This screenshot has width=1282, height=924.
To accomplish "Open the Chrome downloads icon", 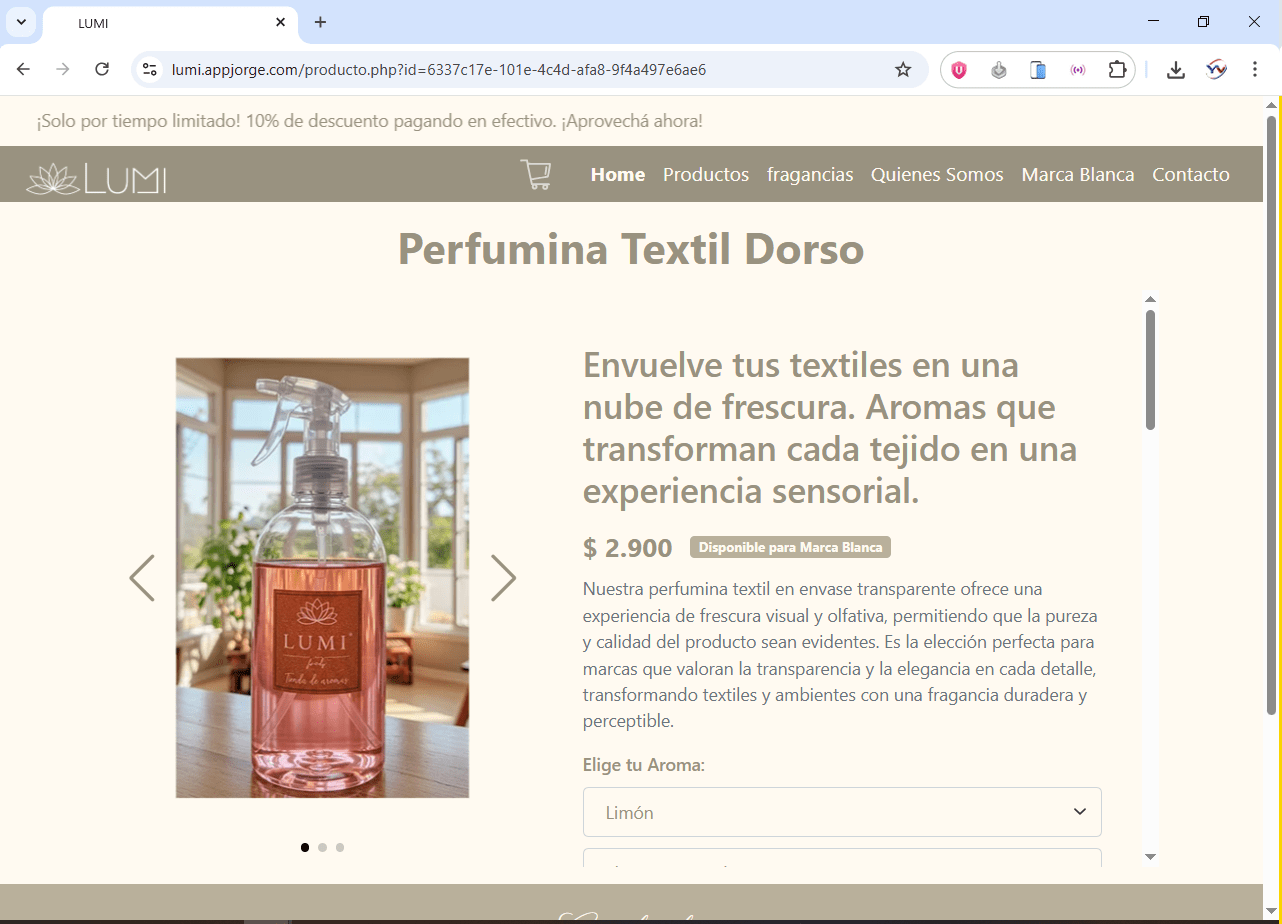I will (1176, 69).
